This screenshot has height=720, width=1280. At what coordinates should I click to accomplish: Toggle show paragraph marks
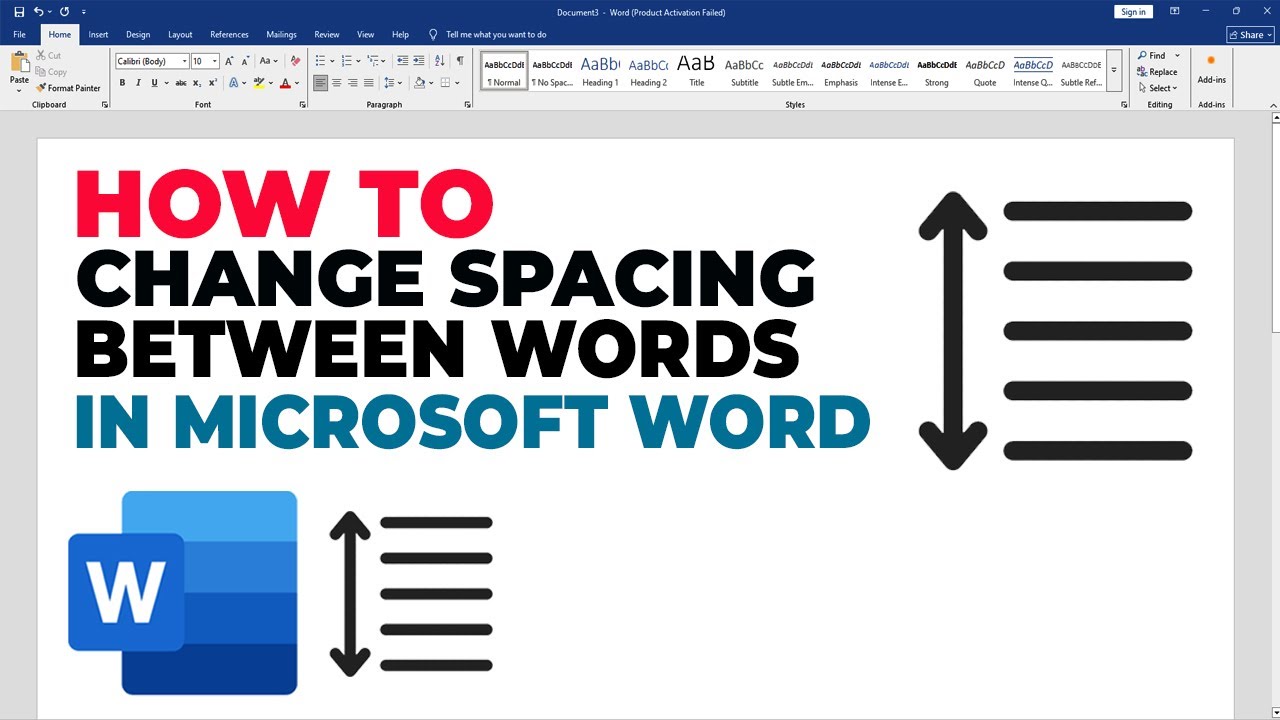click(460, 61)
